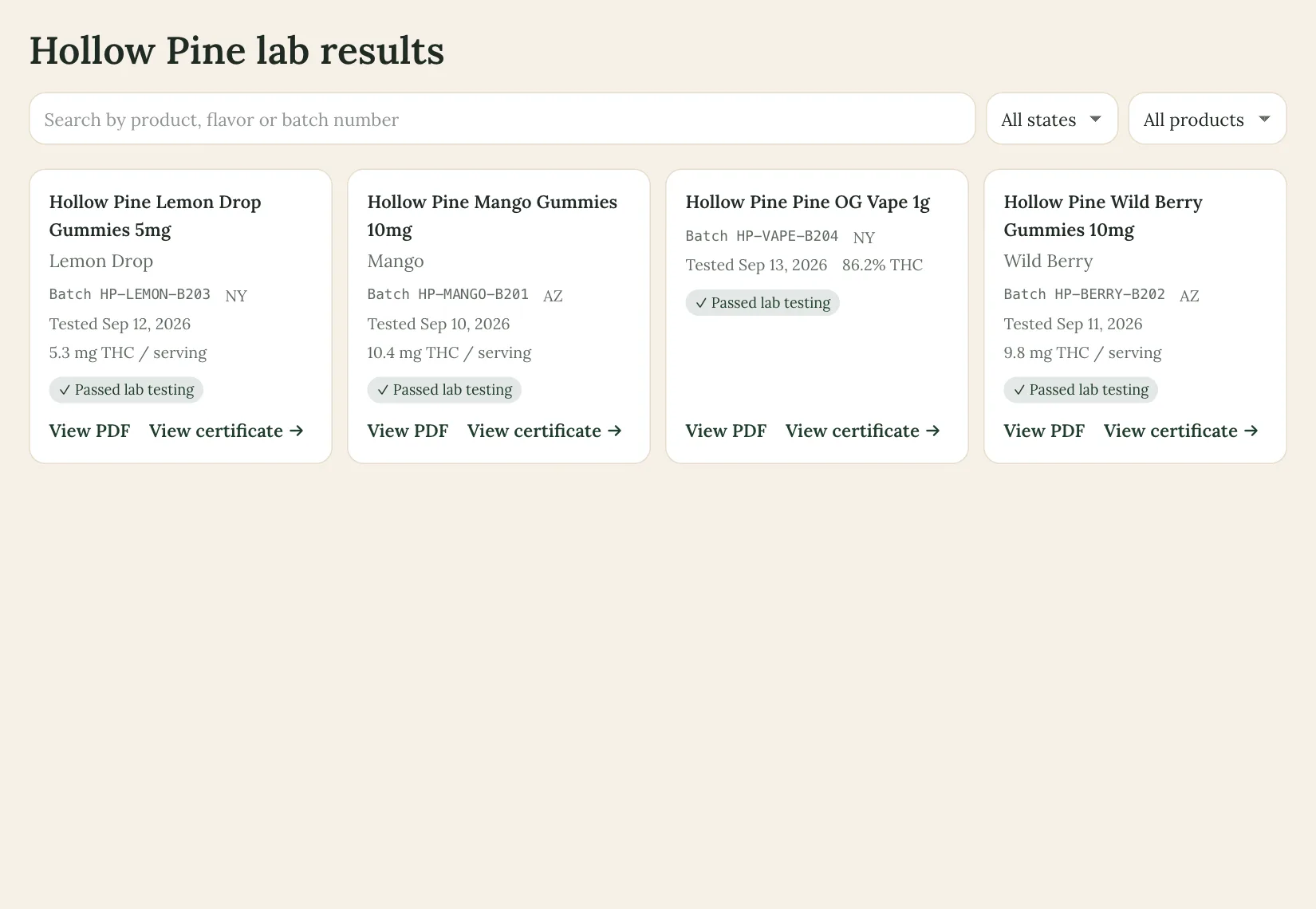Image resolution: width=1316 pixels, height=909 pixels.
Task: Click the Hollow Pine Mango Gummies 10mg title
Action: click(492, 216)
